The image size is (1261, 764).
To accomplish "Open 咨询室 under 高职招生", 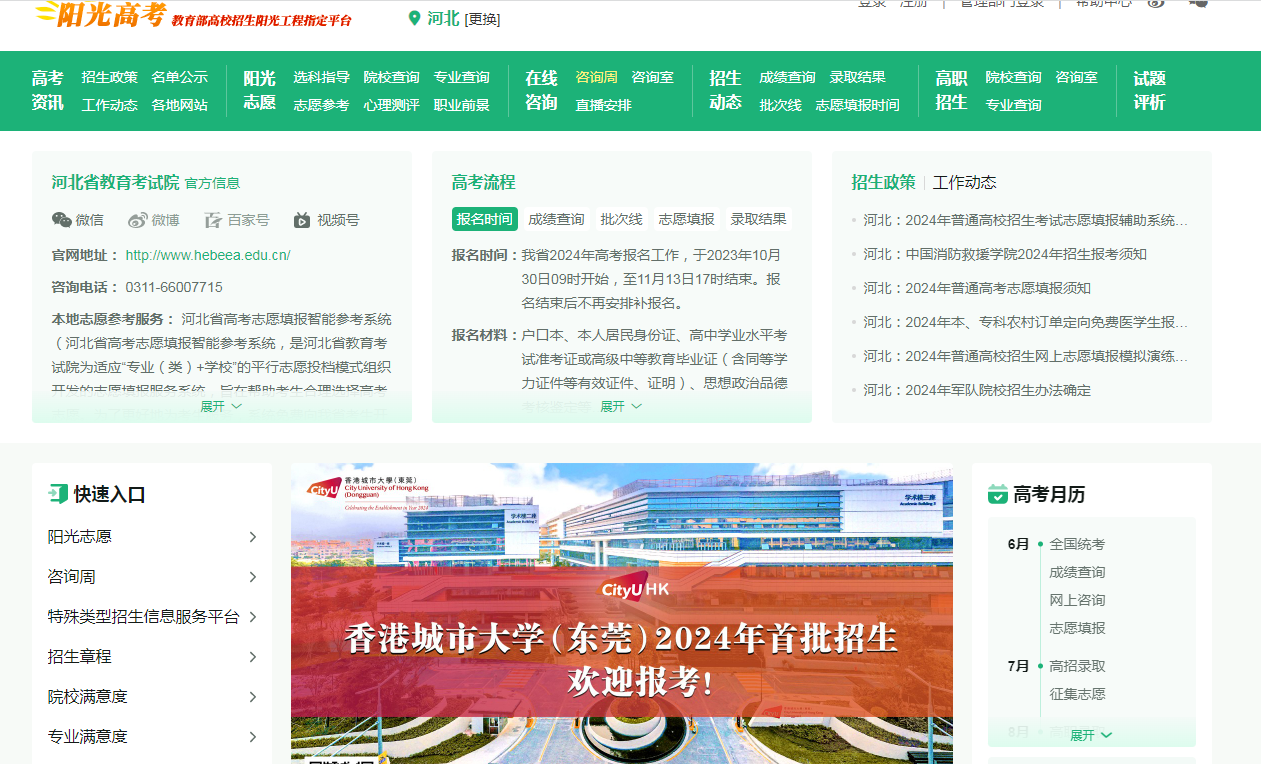I will pyautogui.click(x=1077, y=77).
